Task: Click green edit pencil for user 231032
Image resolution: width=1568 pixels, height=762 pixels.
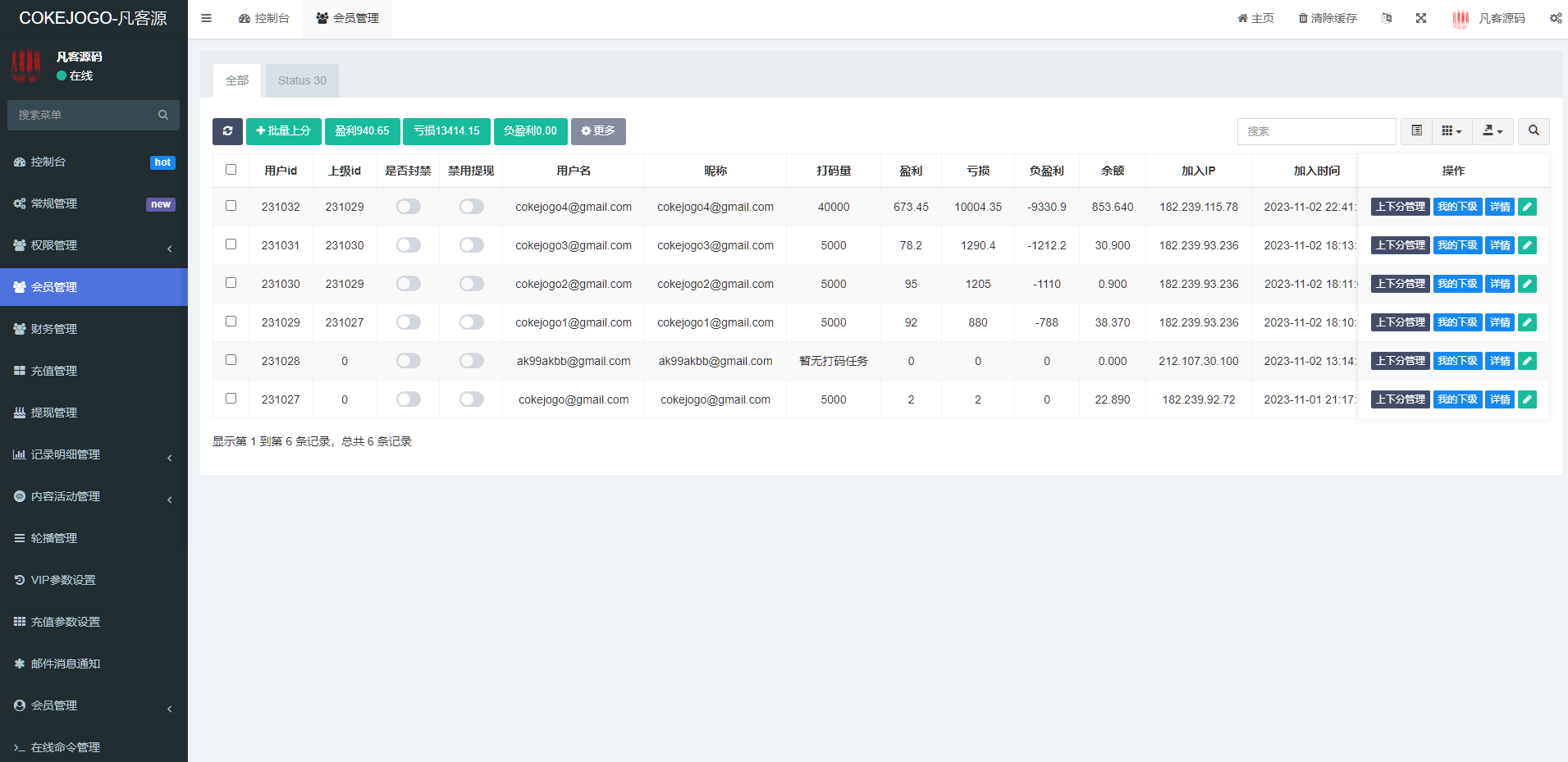Action: [x=1527, y=207]
